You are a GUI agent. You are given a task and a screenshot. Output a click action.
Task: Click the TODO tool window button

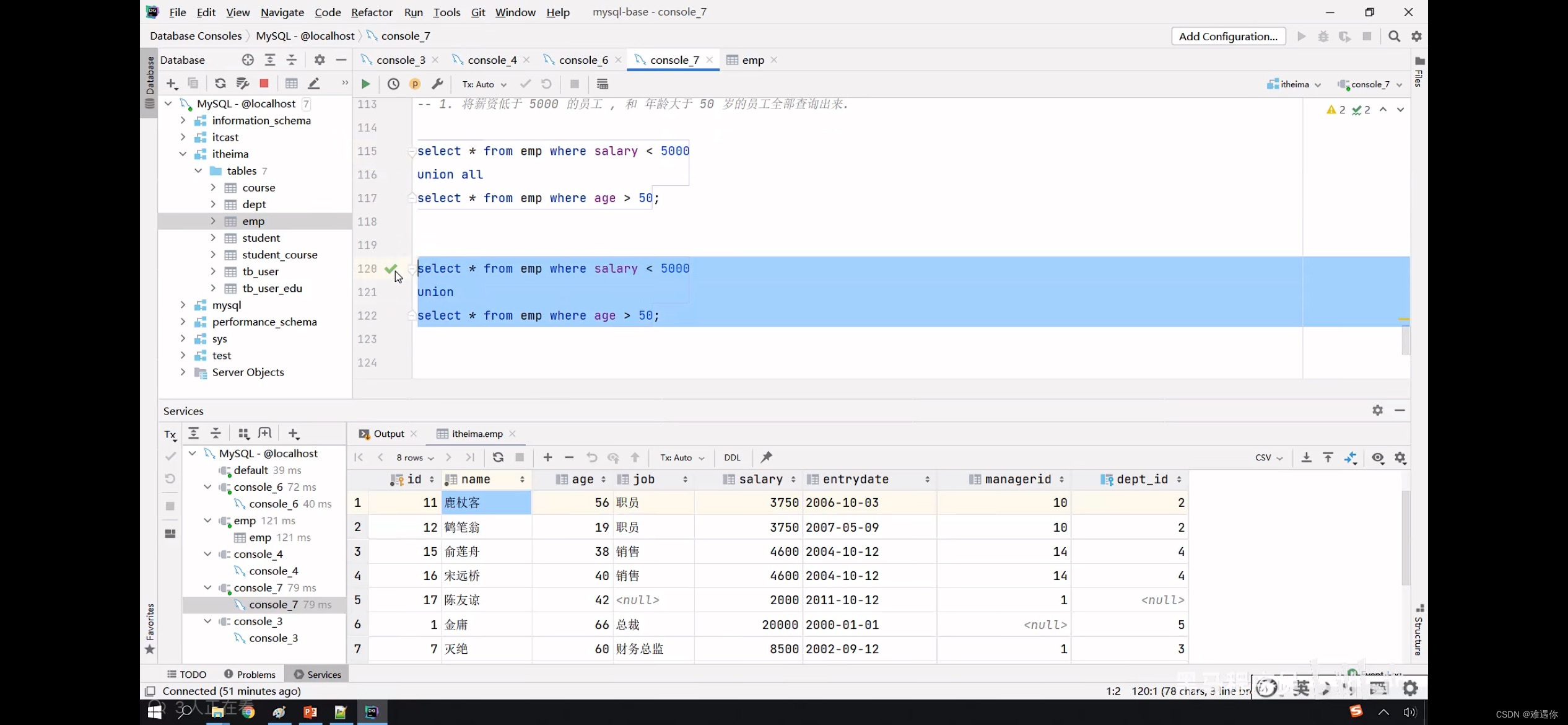pyautogui.click(x=186, y=674)
